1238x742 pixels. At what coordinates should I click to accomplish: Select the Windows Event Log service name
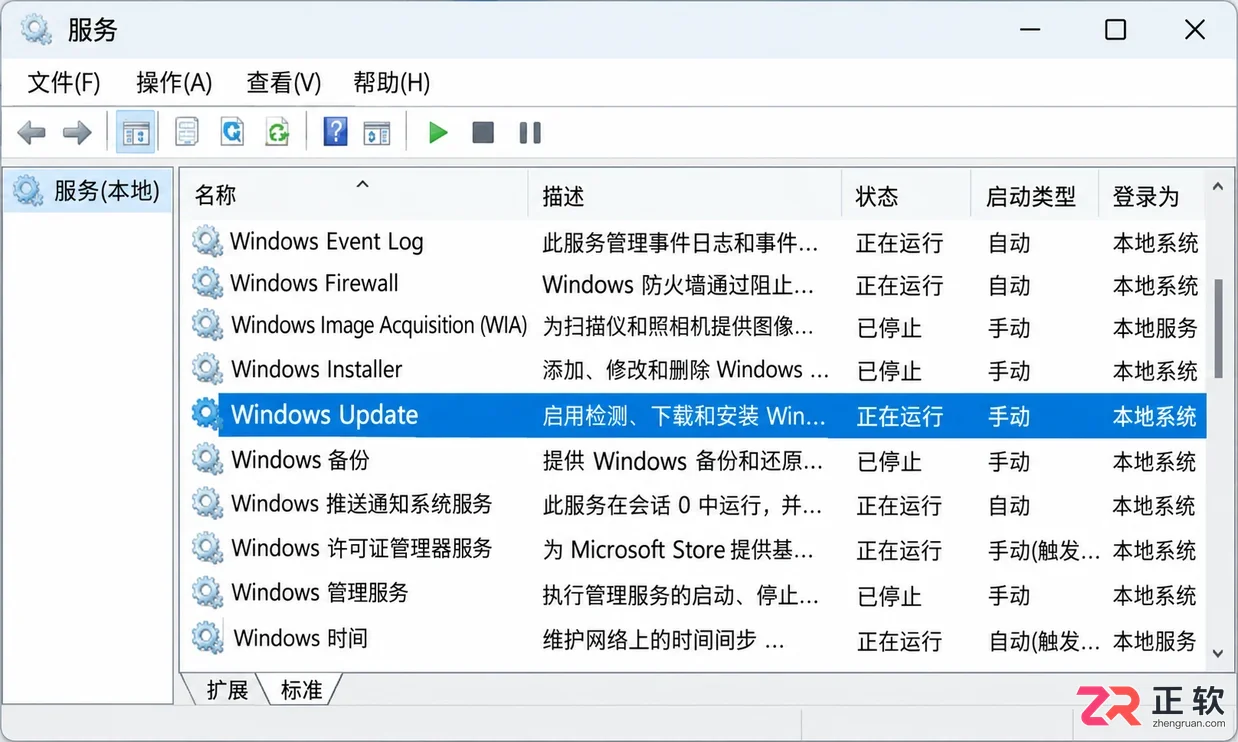(x=327, y=241)
